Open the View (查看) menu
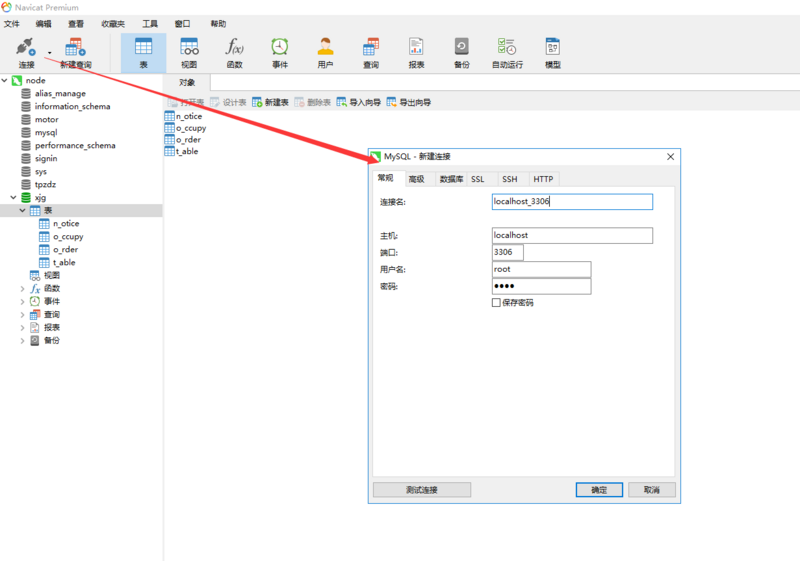Screen dimensions: 800x561 coord(76,23)
